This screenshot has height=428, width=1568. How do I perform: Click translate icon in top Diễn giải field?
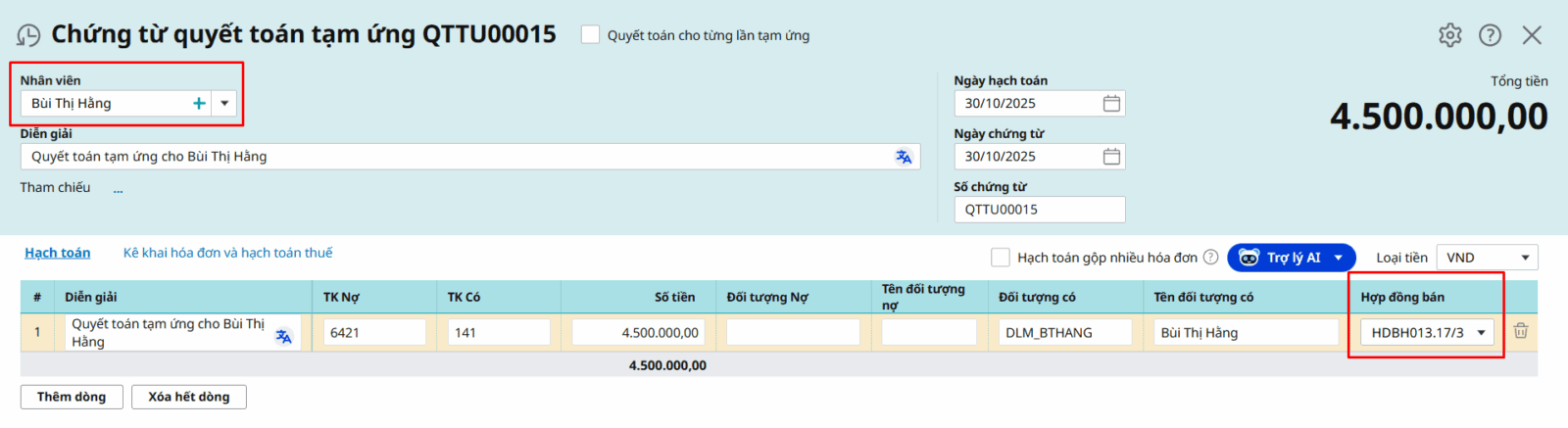click(x=904, y=157)
